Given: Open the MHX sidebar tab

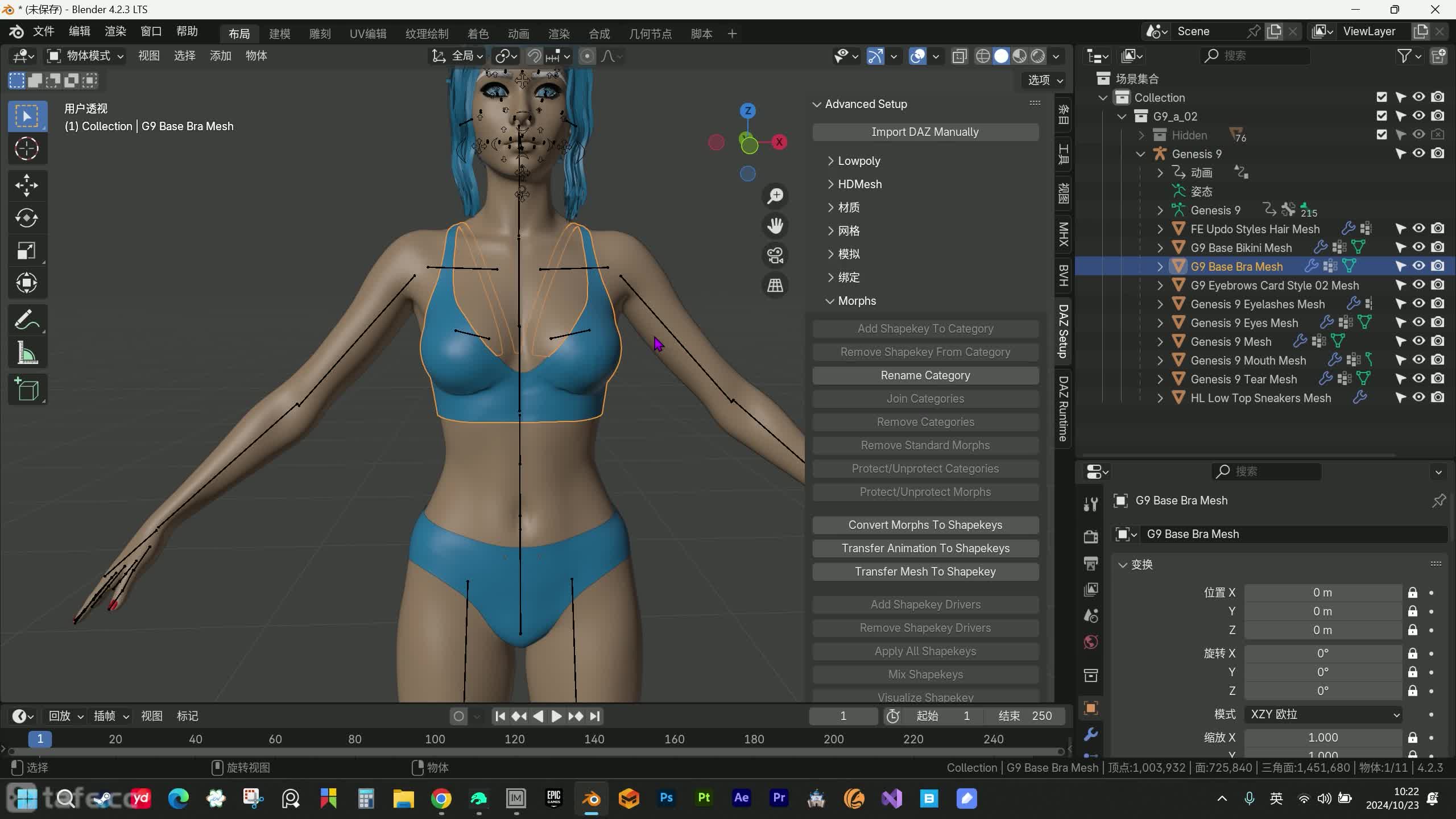Looking at the screenshot, I should tap(1063, 234).
